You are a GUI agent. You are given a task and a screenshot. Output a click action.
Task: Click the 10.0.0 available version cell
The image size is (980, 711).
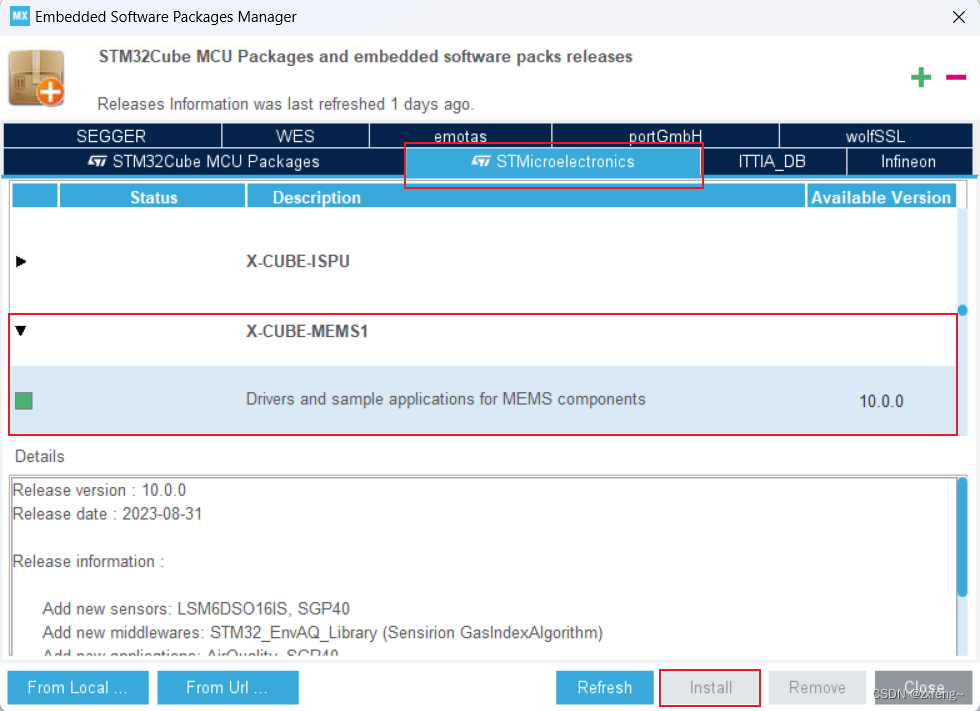pos(881,401)
